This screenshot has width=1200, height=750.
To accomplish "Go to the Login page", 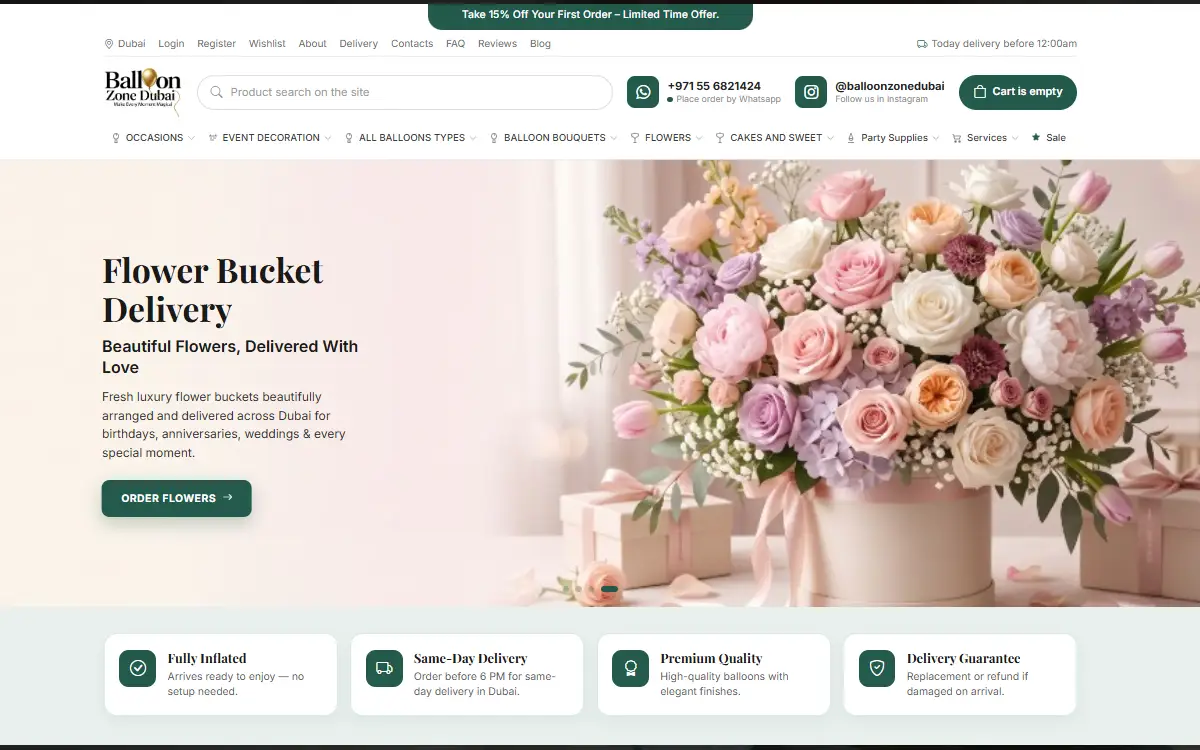I will coord(171,44).
